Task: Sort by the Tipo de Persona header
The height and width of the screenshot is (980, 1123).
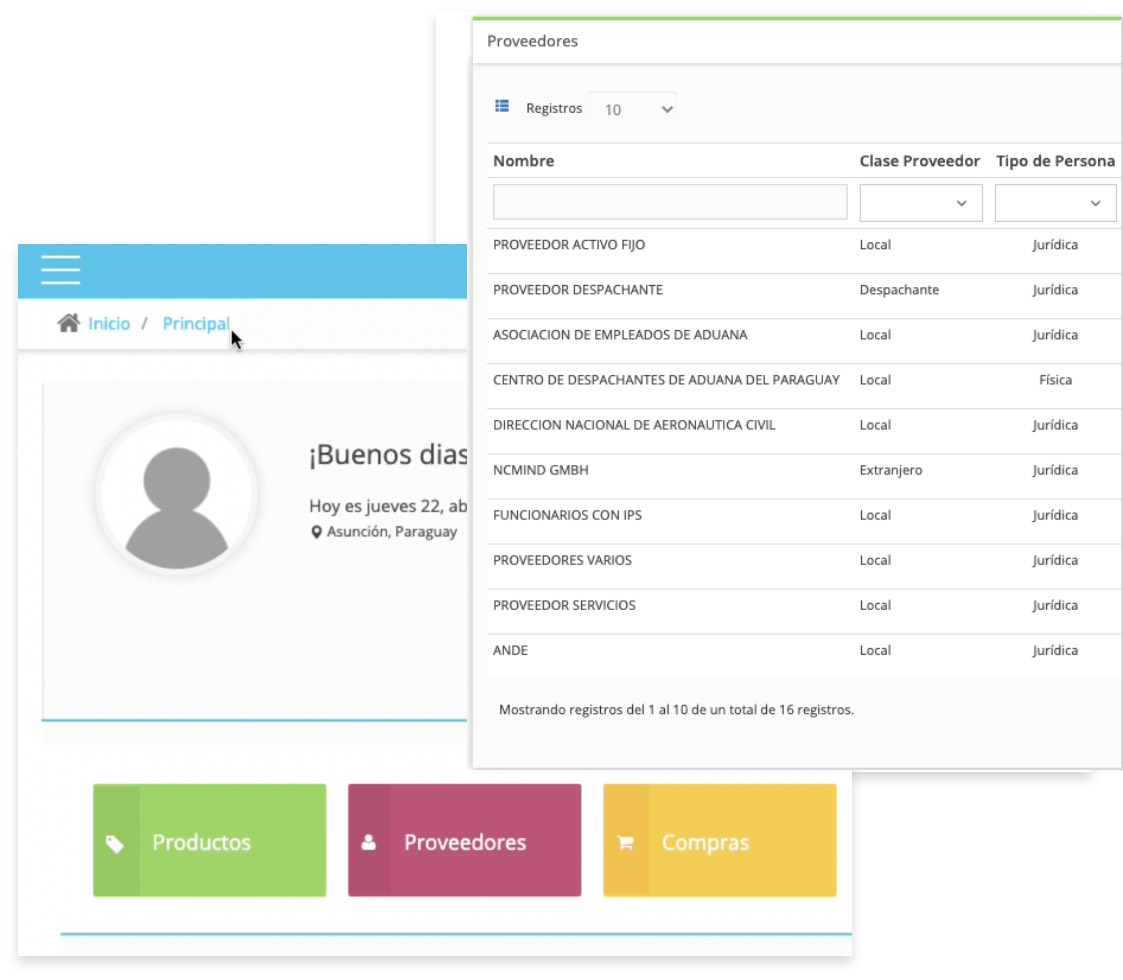Action: click(1056, 160)
